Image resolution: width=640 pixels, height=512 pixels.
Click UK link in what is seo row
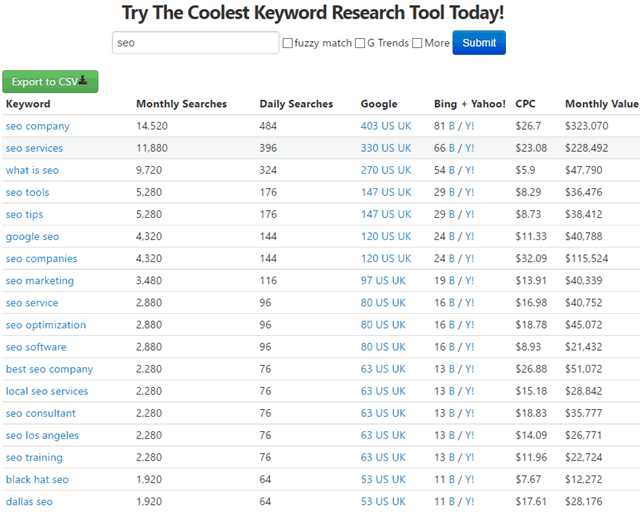(x=404, y=170)
